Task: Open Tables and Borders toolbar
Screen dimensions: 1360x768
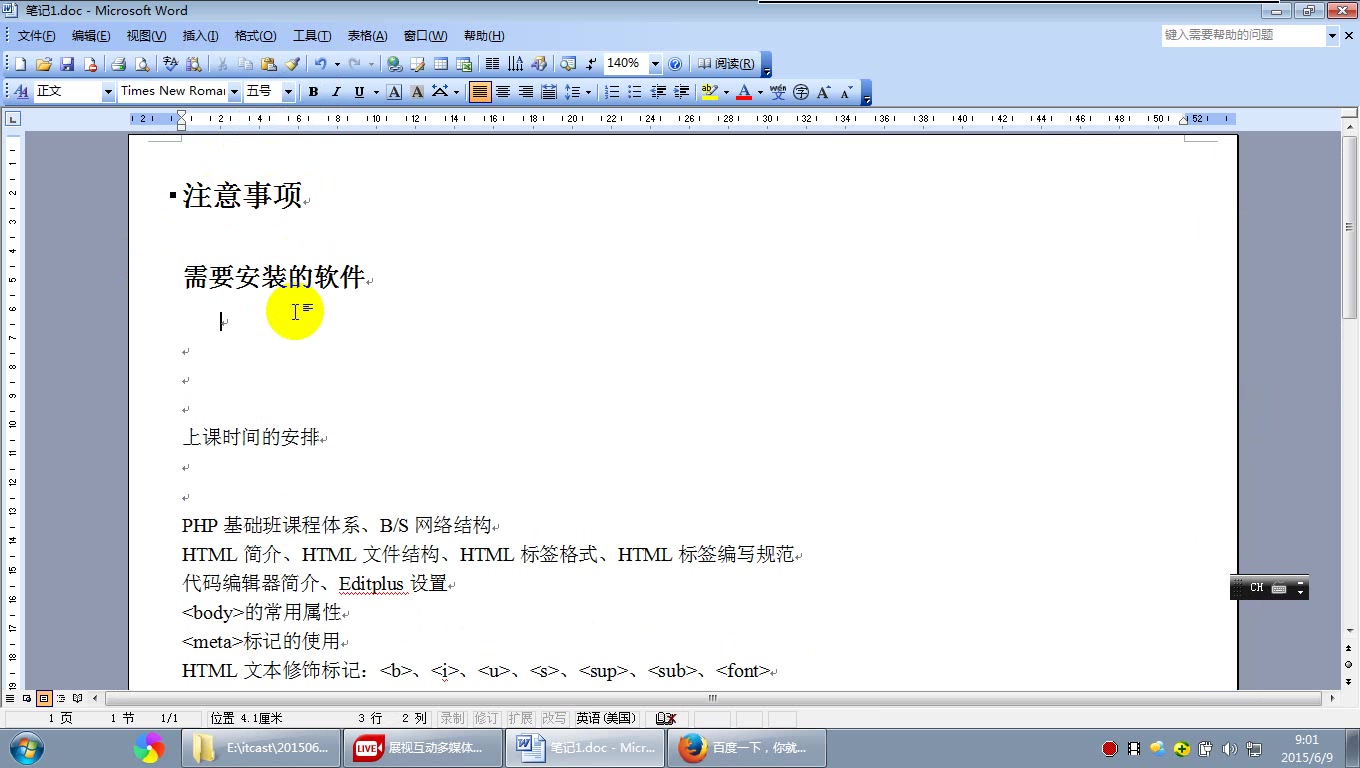Action: pos(417,64)
